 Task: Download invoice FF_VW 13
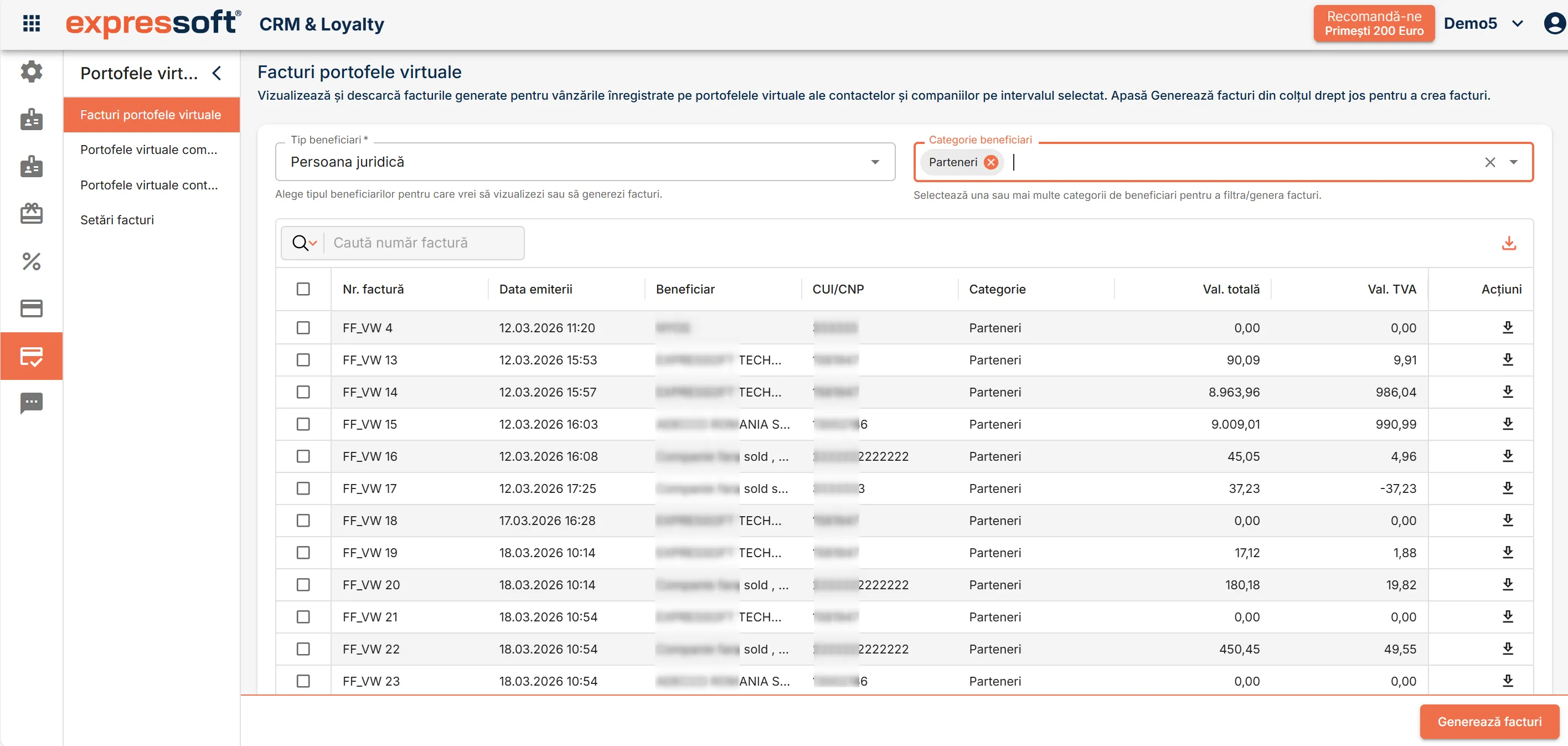1507,360
